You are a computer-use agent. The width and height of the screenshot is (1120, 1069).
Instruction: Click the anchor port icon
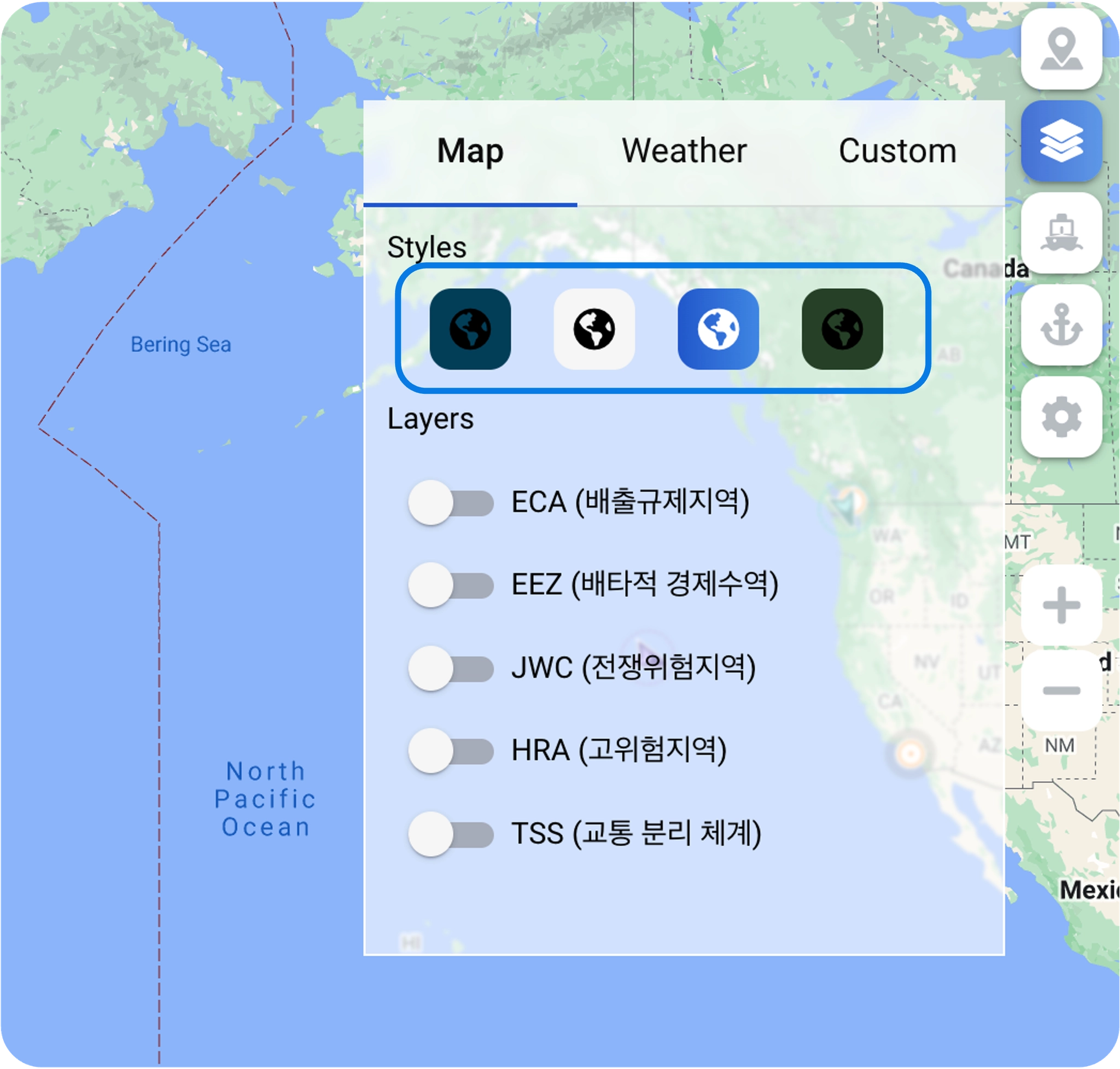tap(1061, 325)
